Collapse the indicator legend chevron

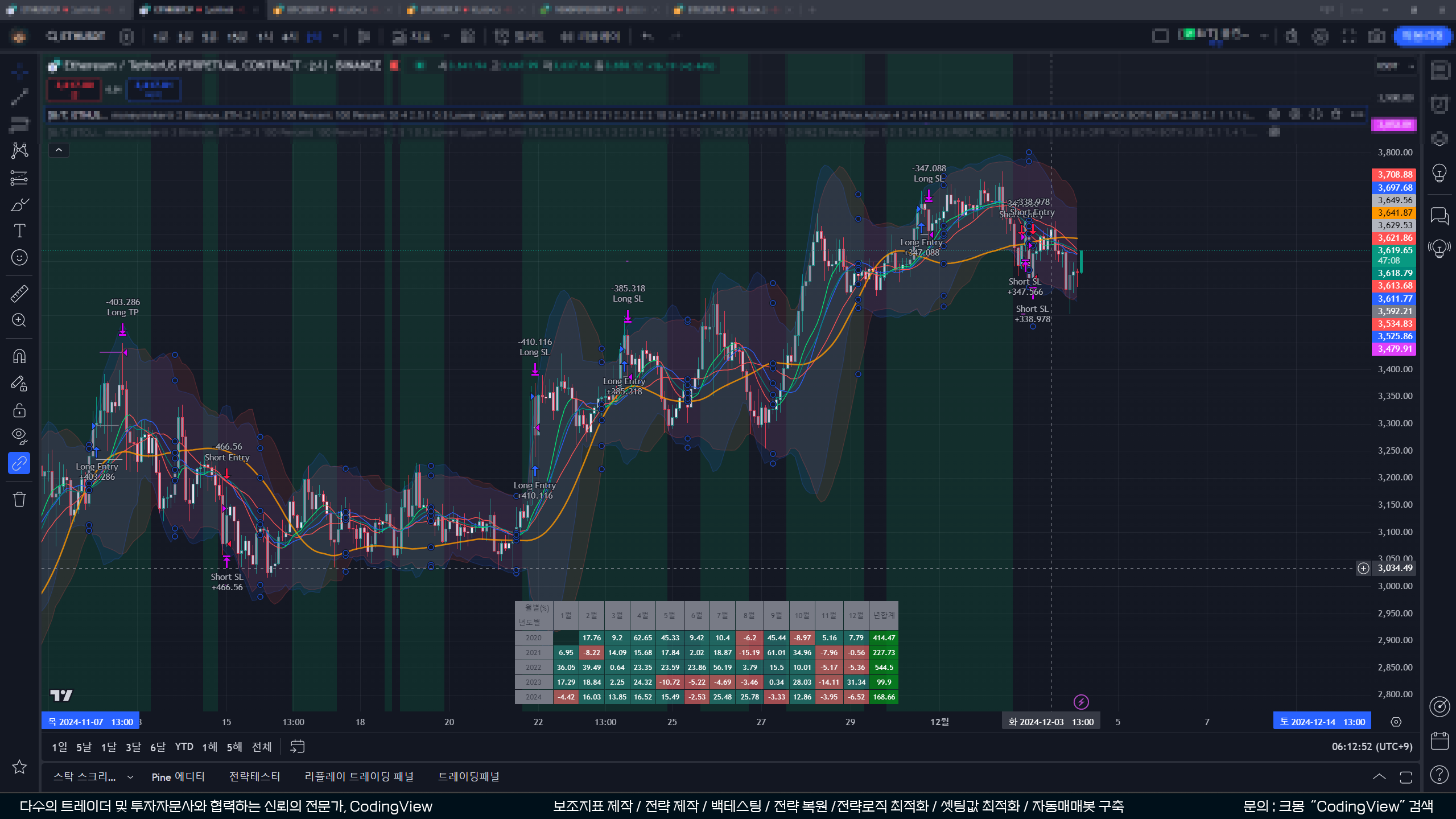[59, 150]
